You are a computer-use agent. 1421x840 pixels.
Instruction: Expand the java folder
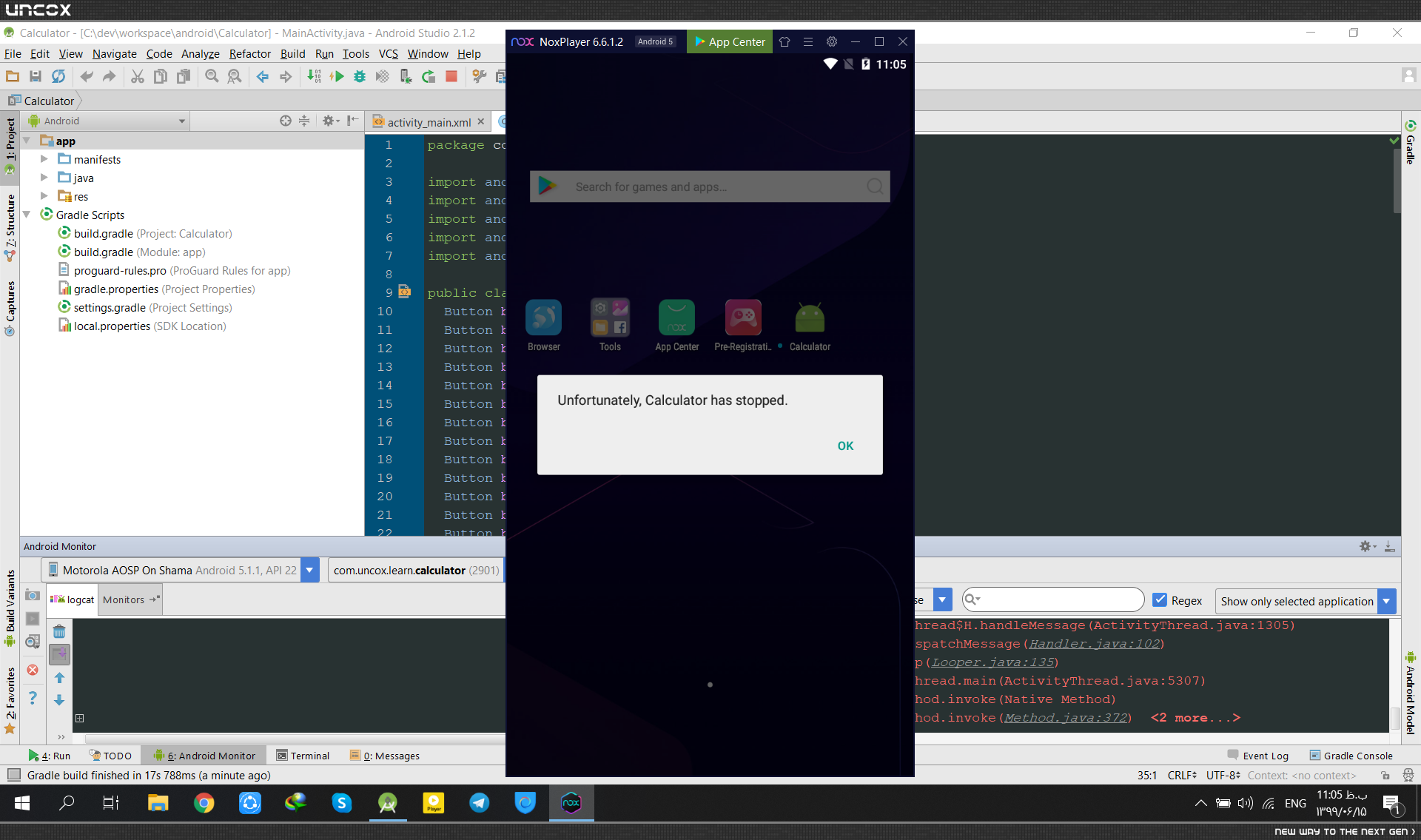[x=44, y=178]
